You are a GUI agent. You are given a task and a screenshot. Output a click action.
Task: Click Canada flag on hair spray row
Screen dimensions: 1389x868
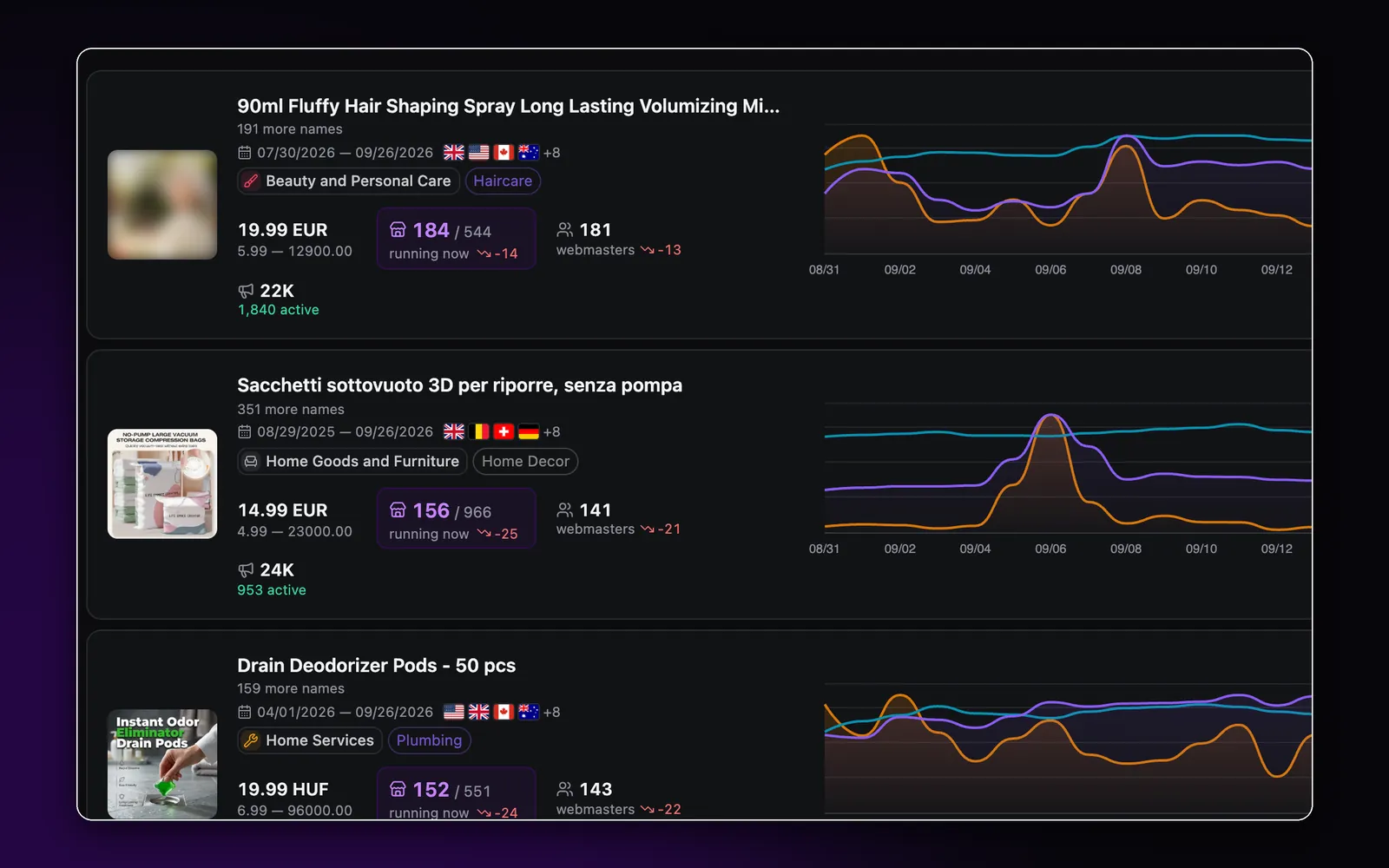pyautogui.click(x=504, y=153)
